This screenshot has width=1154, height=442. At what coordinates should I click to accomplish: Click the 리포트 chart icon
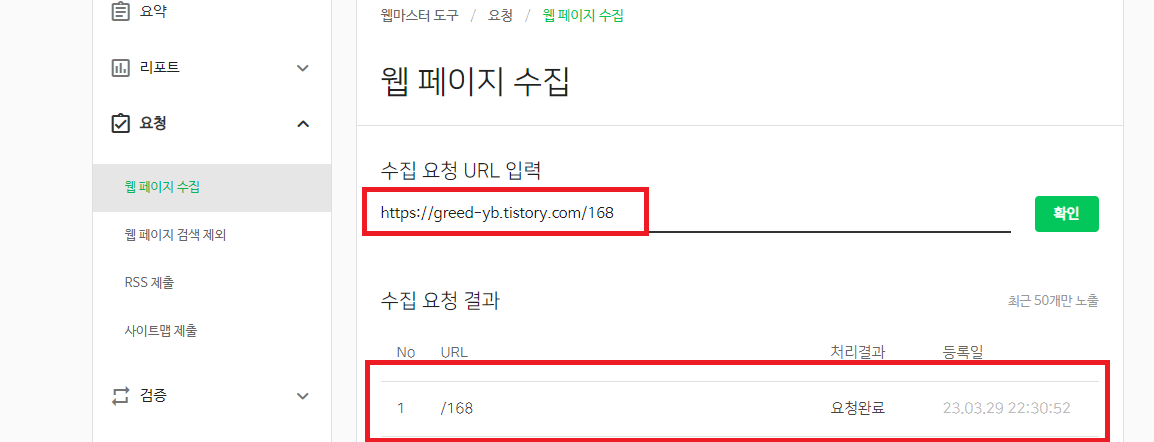(x=120, y=68)
